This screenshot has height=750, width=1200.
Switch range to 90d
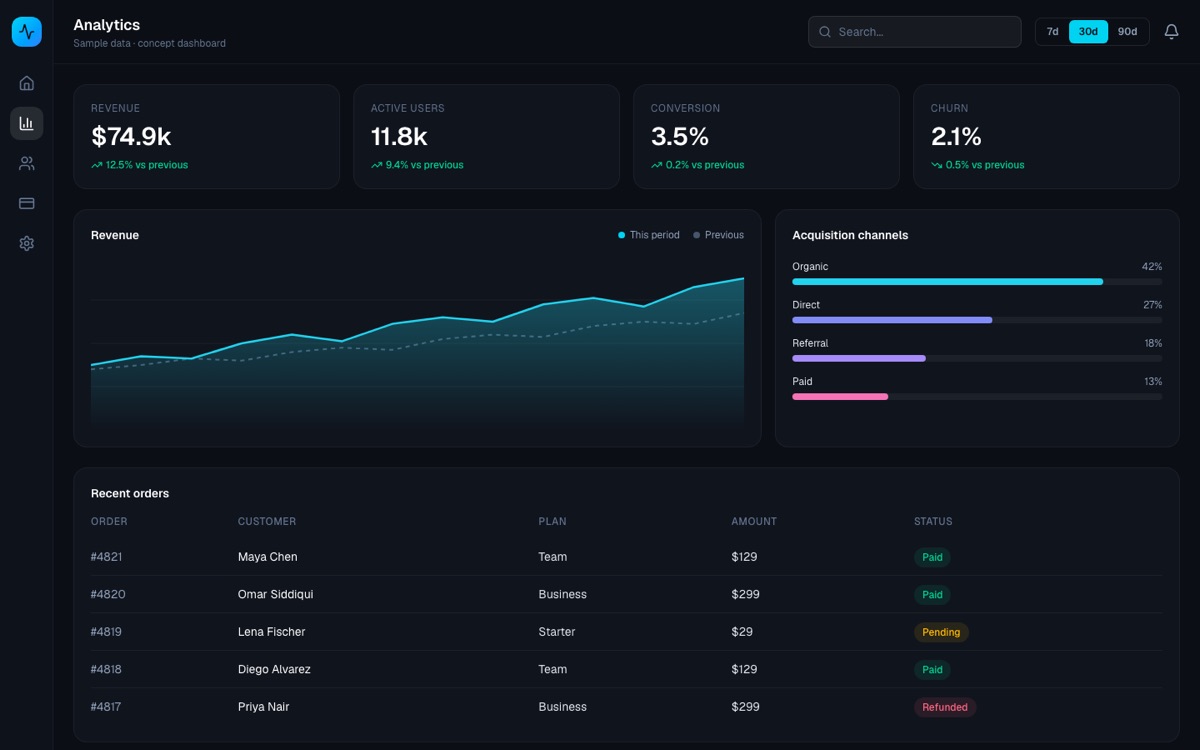click(x=1127, y=32)
